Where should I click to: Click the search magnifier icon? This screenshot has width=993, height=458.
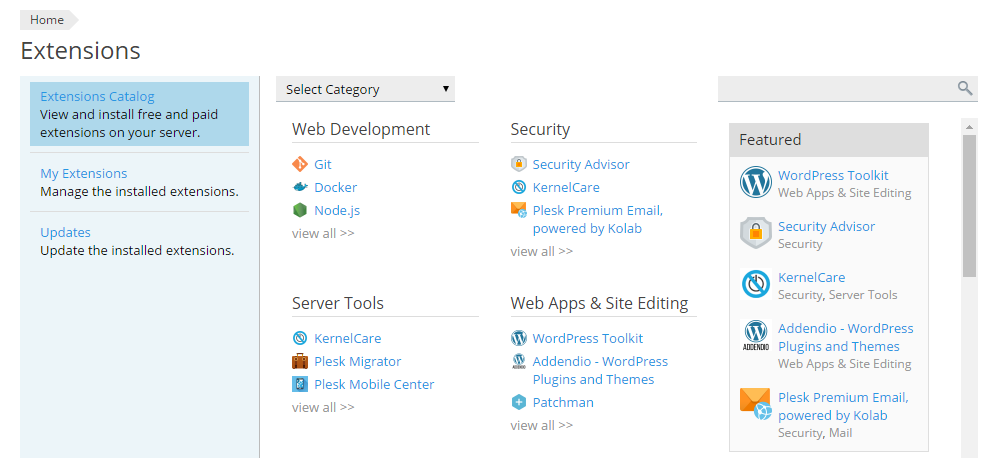point(965,89)
